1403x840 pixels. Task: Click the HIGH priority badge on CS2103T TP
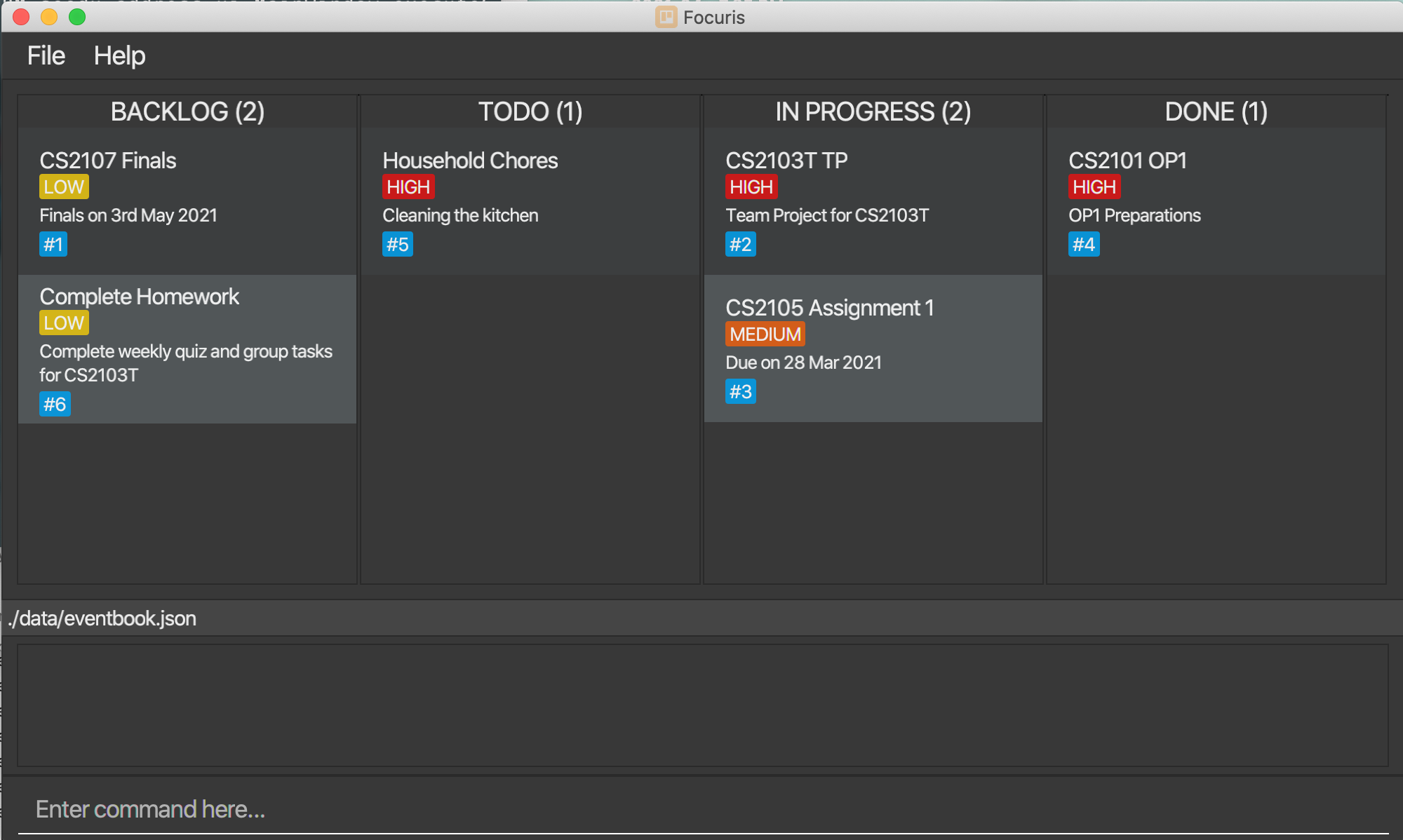751,187
